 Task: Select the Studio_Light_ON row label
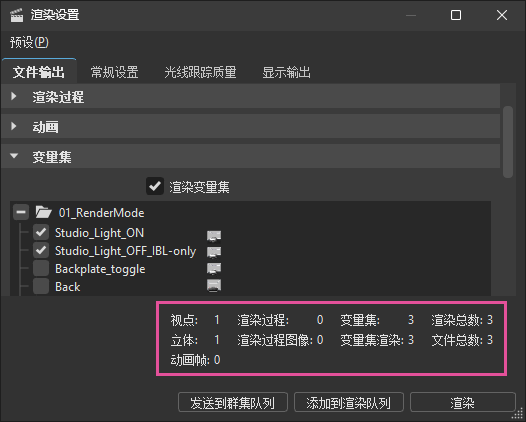coord(99,233)
